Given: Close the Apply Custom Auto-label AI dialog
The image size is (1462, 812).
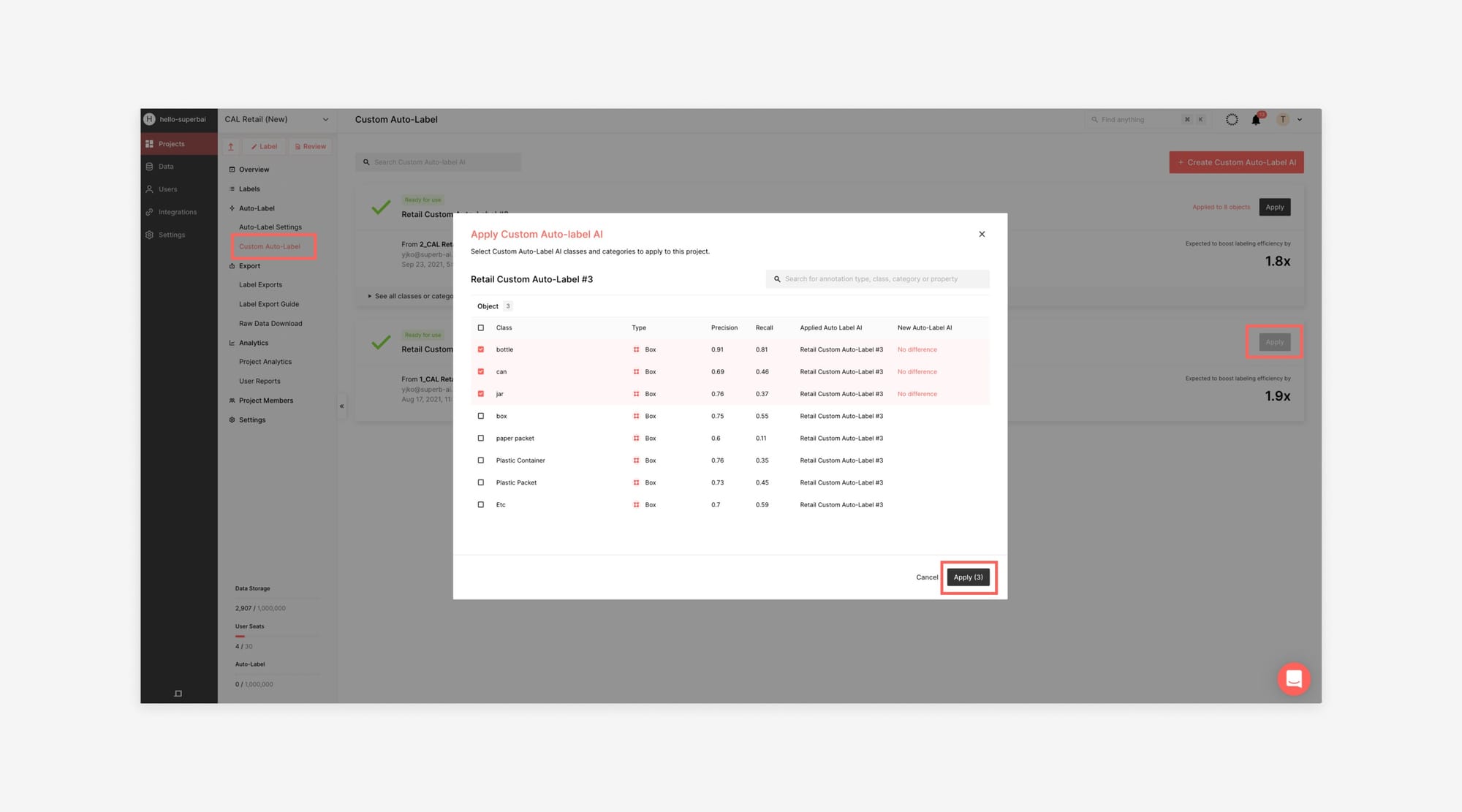Looking at the screenshot, I should coord(982,234).
